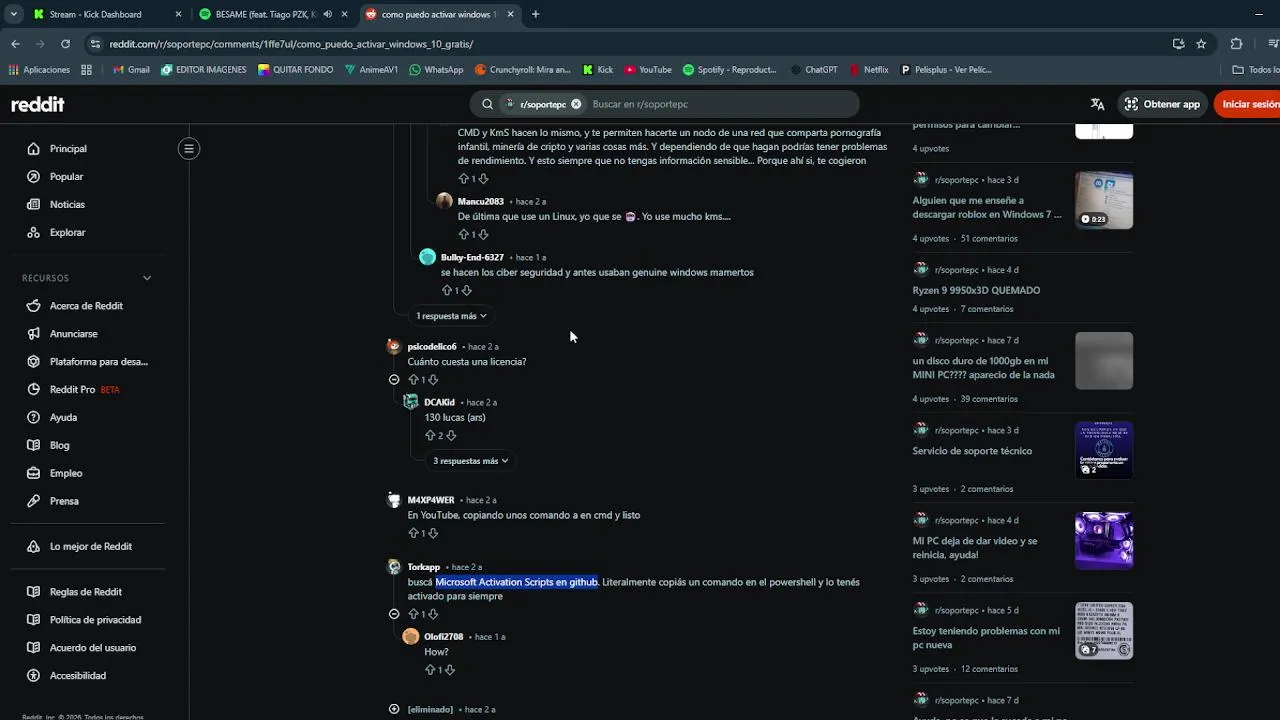Downvote M4XP4WER's comment about YouTube
The width and height of the screenshot is (1280, 720).
(x=433, y=533)
